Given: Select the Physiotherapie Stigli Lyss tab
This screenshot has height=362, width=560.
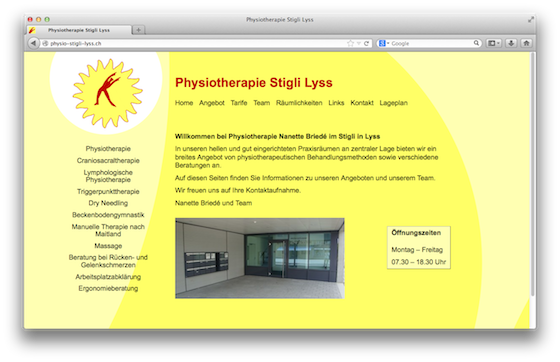Looking at the screenshot, I should tap(79, 30).
